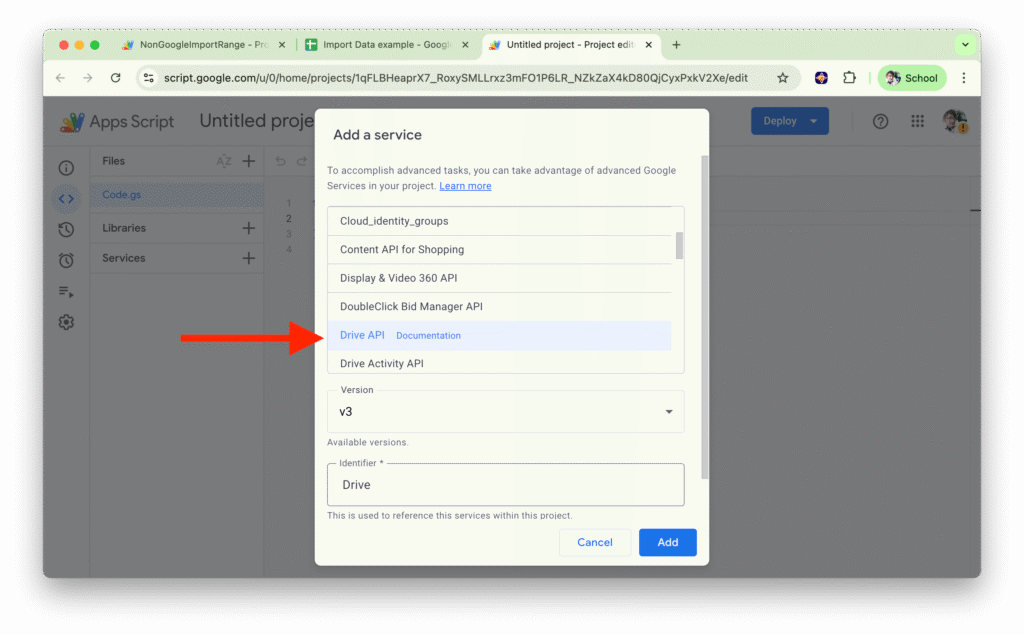Viewport: 1024px width, 635px height.
Task: Sort files alphabetically with AZ icon
Action: [x=224, y=161]
